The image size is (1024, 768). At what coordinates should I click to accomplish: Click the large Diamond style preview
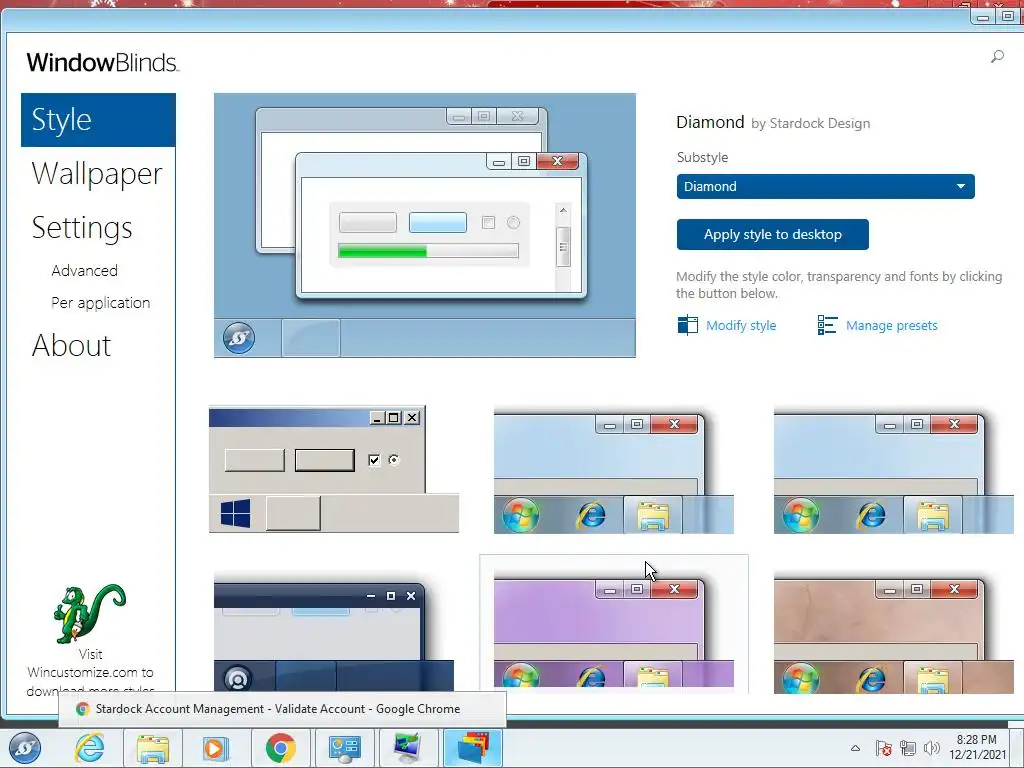click(424, 225)
